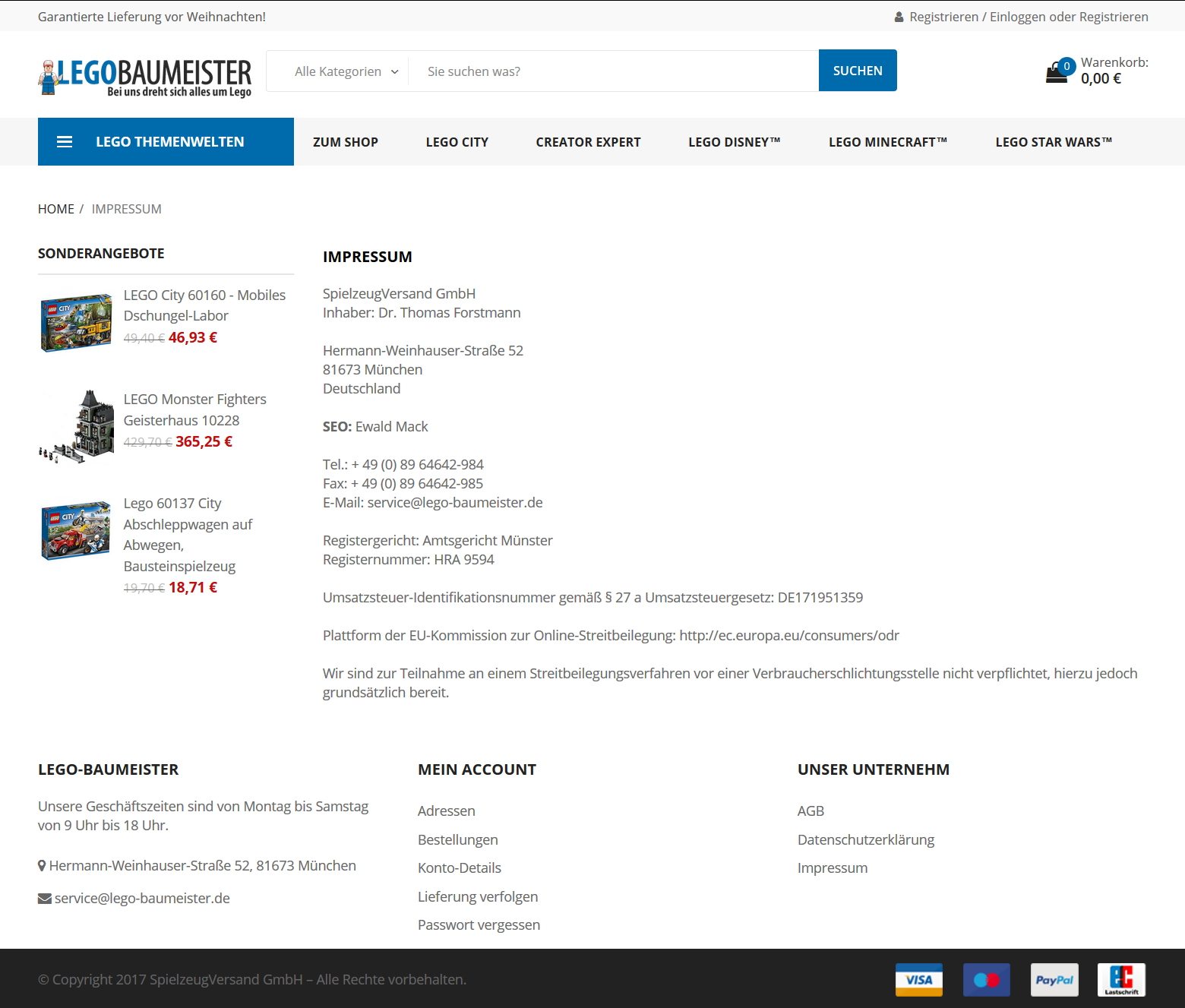Click the search field 'Sie suchen was?'
Screen dimensions: 1185x1008
(614, 71)
